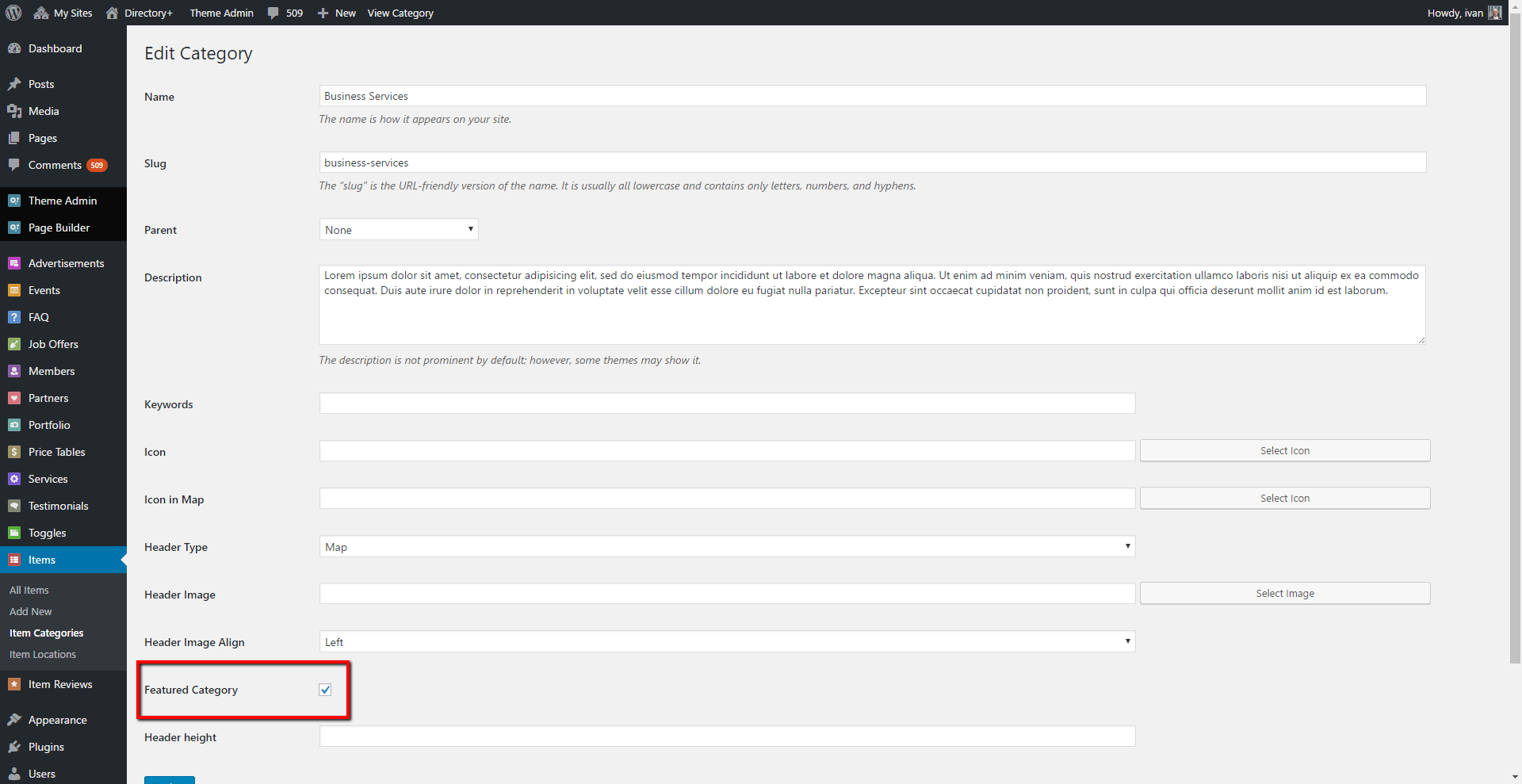Click the Partners heart icon
Screen dimensions: 1522x784
14,398
